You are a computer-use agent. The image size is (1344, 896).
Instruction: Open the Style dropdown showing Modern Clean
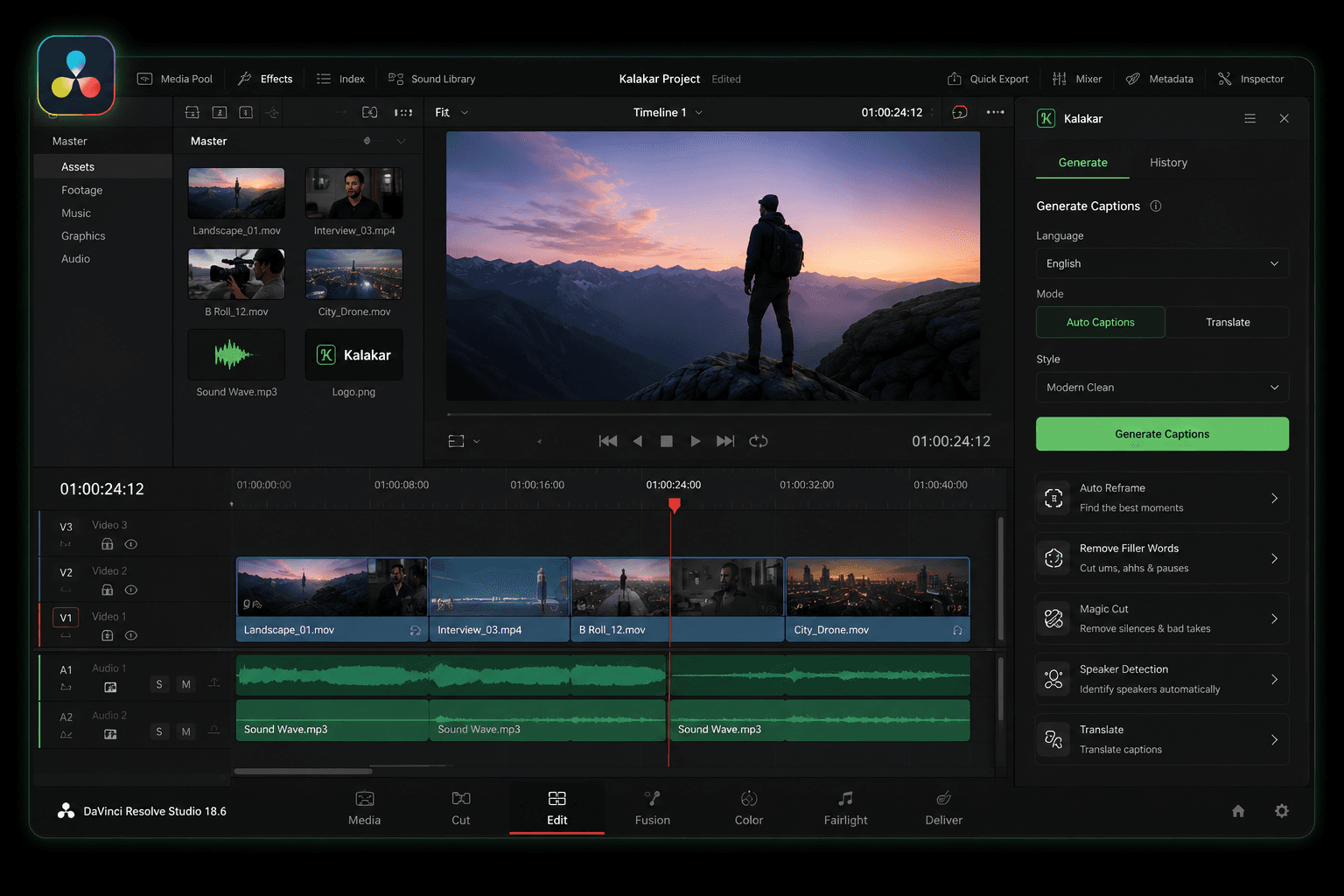click(x=1163, y=388)
